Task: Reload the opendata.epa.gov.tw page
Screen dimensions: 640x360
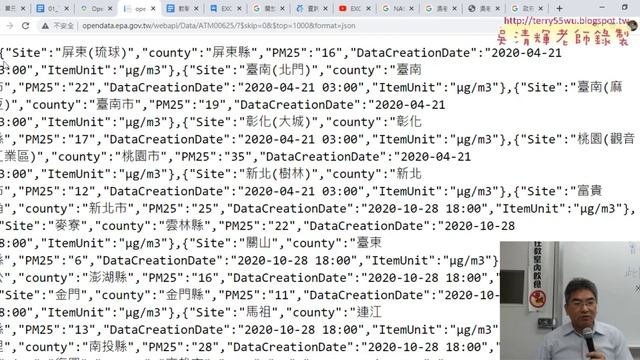Action: pyautogui.click(x=25, y=26)
